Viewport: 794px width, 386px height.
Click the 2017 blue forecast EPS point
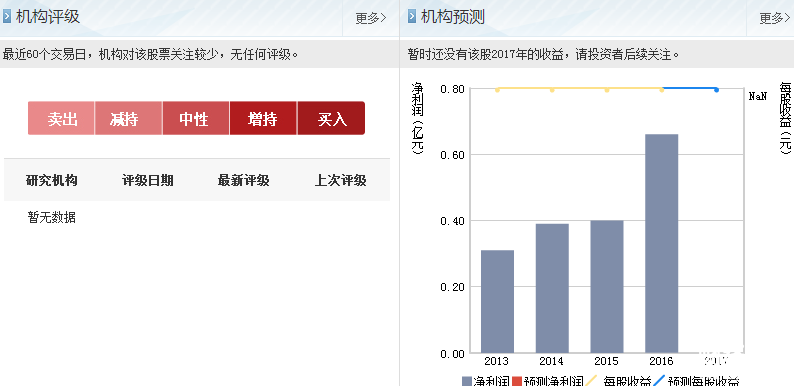coord(716,90)
